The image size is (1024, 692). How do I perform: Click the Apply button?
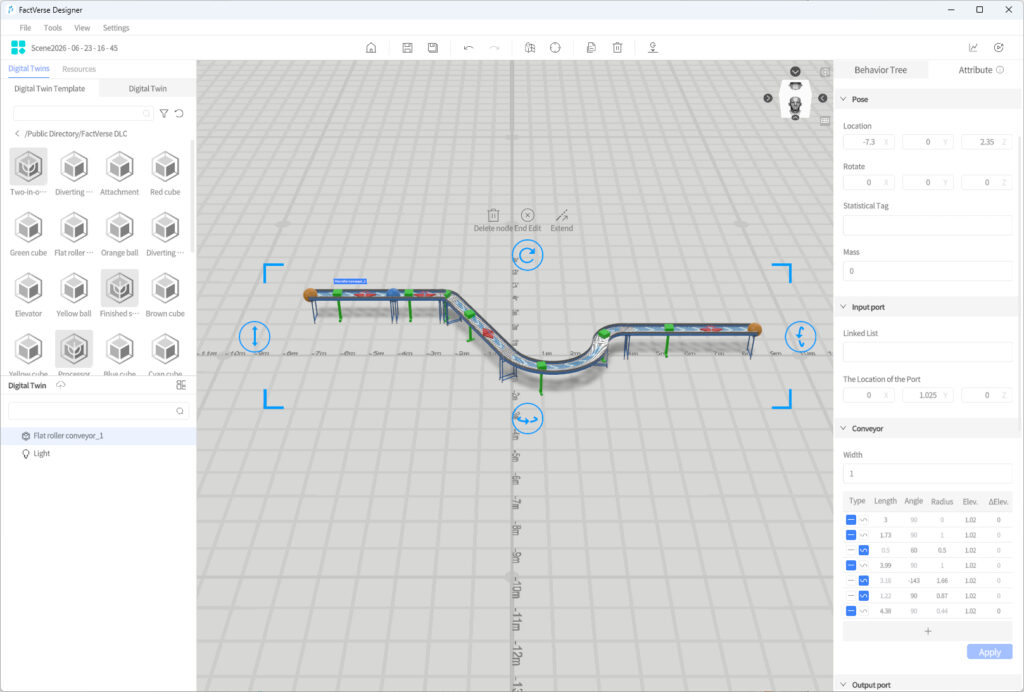[989, 652]
